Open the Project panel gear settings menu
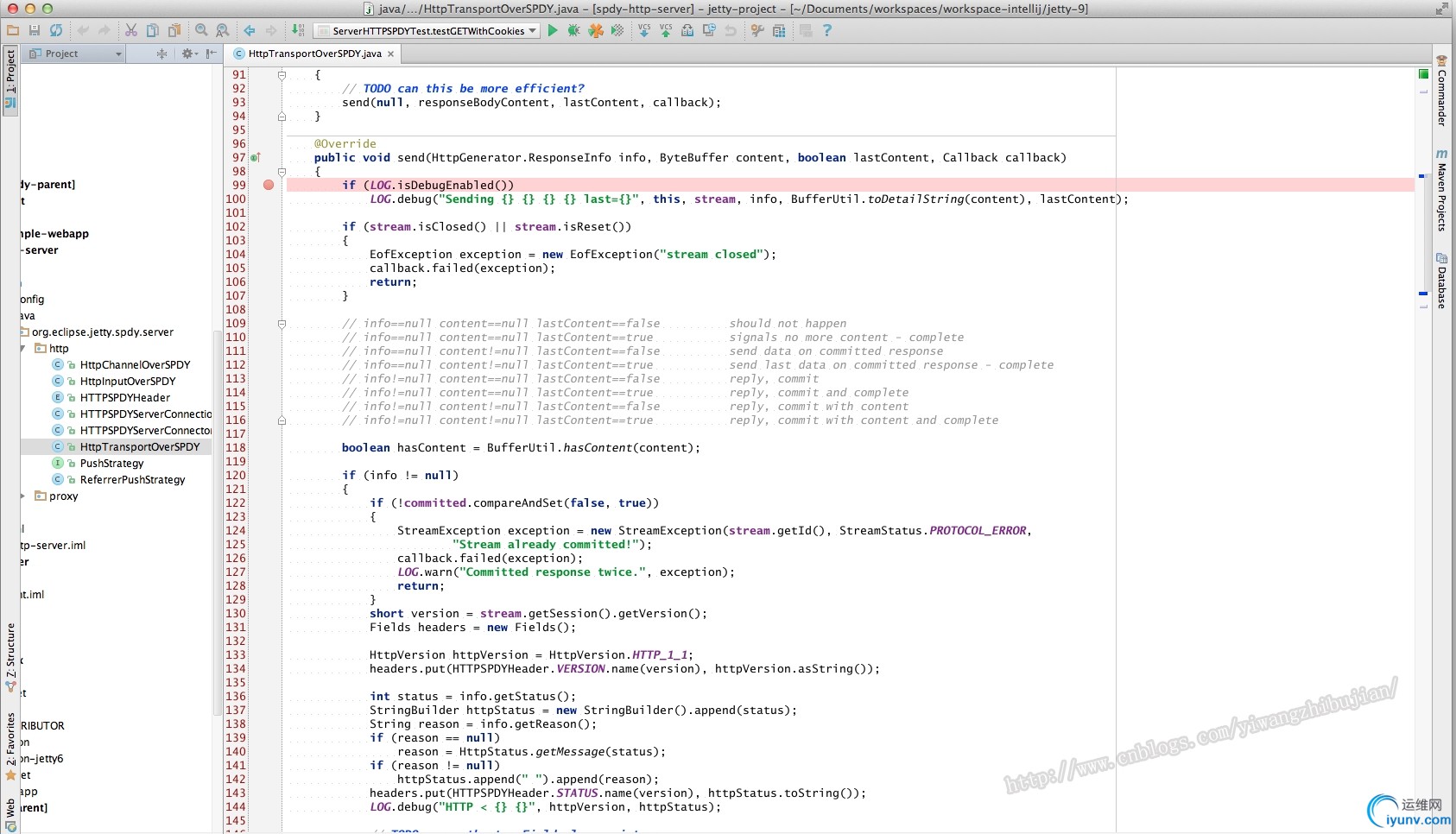 click(x=188, y=54)
